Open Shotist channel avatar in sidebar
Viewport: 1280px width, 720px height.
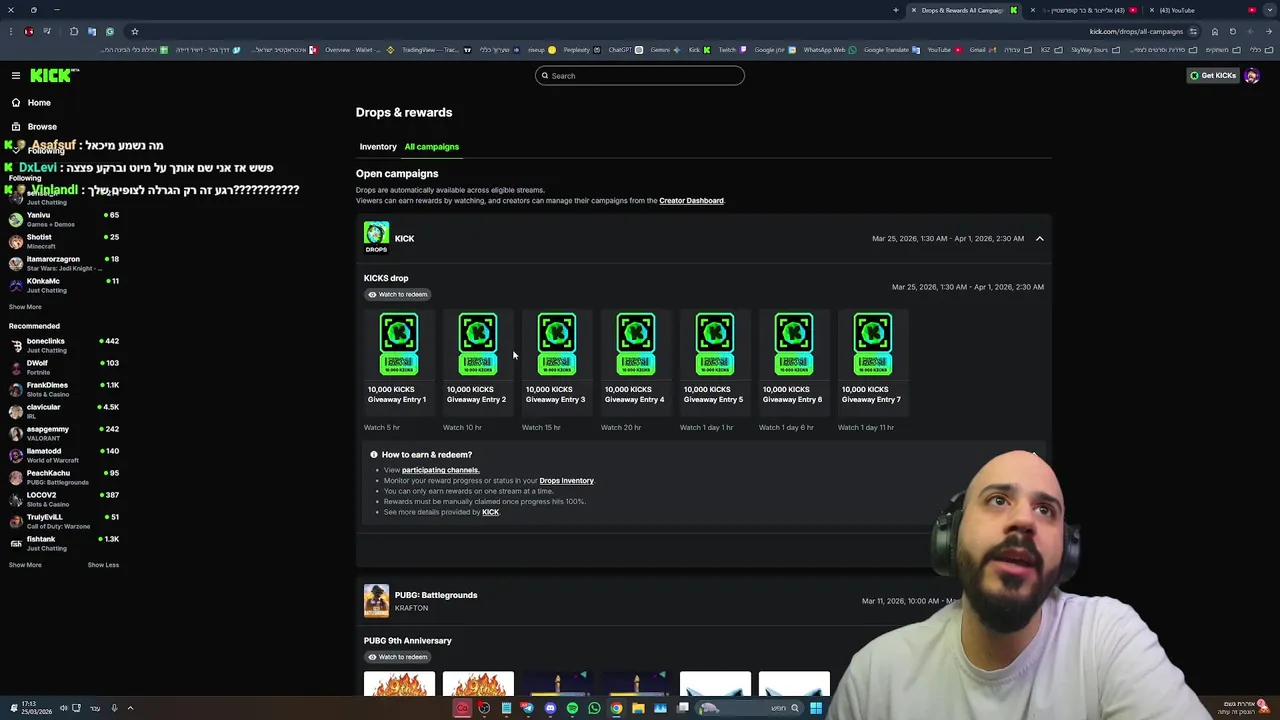coord(16,241)
